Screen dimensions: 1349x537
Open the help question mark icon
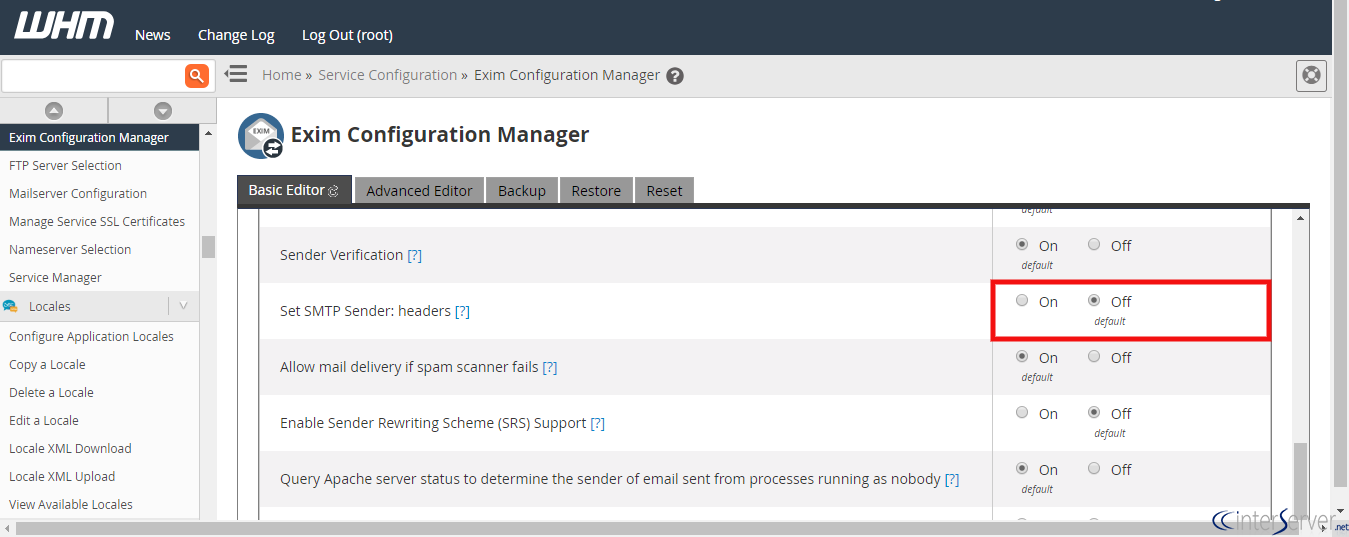tap(675, 76)
